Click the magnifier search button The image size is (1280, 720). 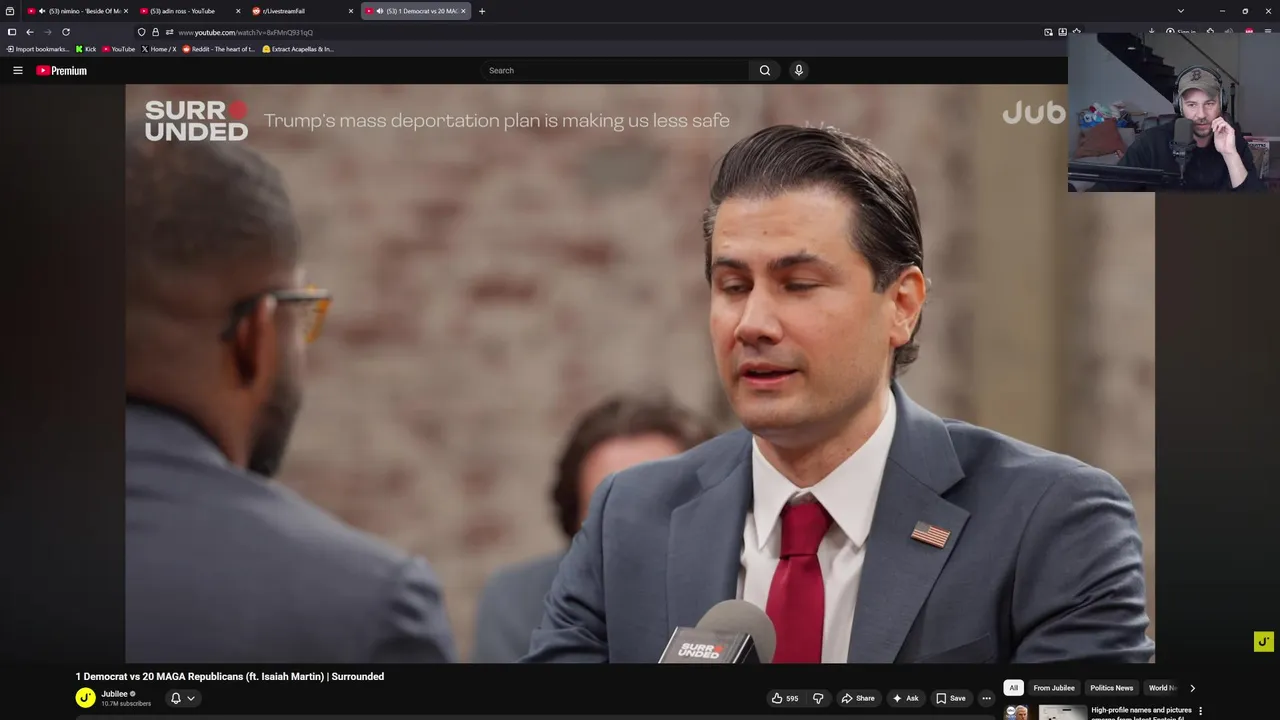(765, 70)
